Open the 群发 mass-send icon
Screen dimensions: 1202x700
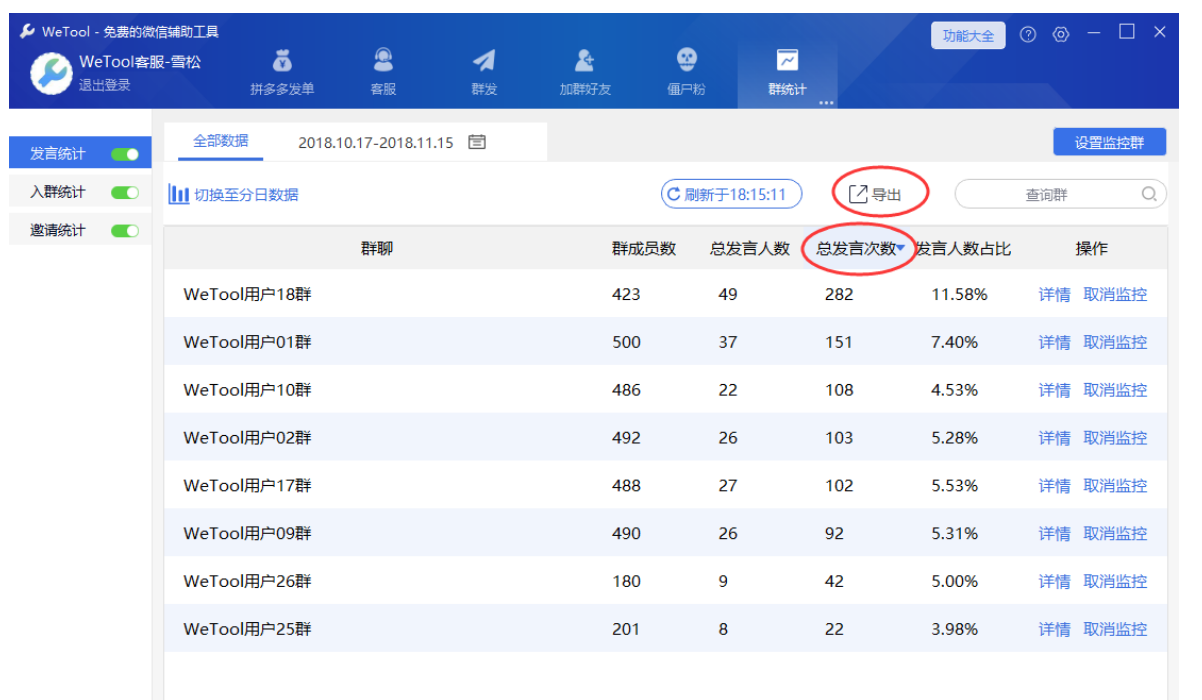pyautogui.click(x=484, y=62)
